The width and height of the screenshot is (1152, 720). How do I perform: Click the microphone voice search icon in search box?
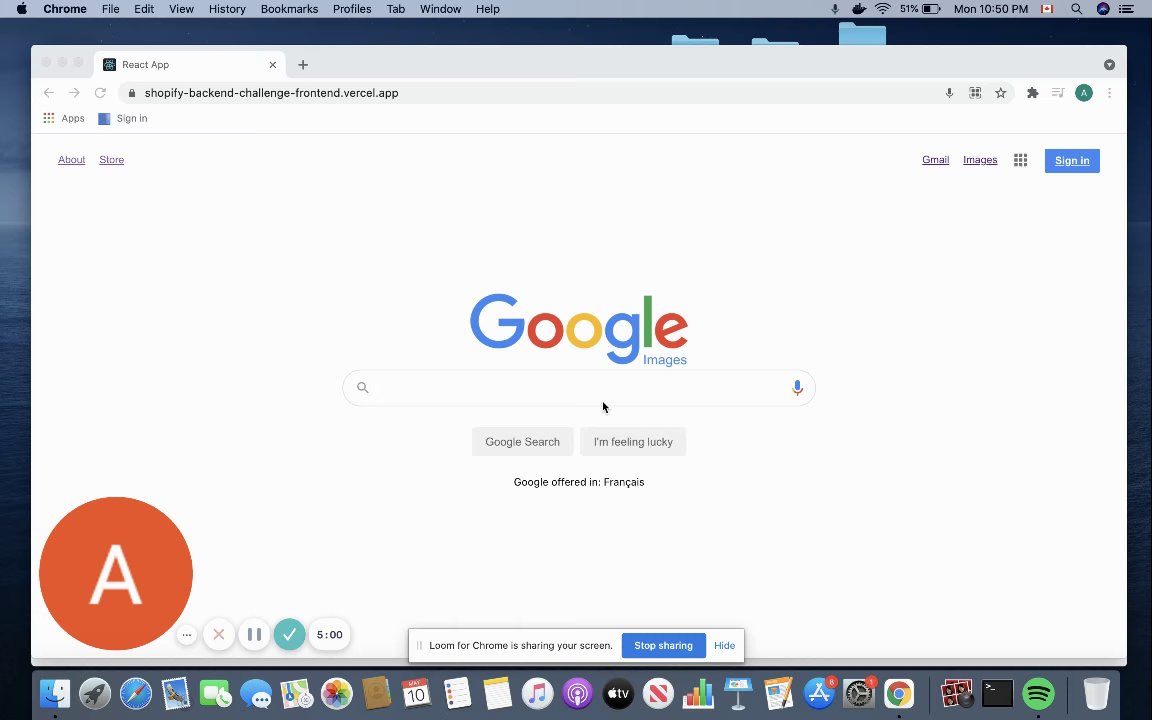click(797, 388)
